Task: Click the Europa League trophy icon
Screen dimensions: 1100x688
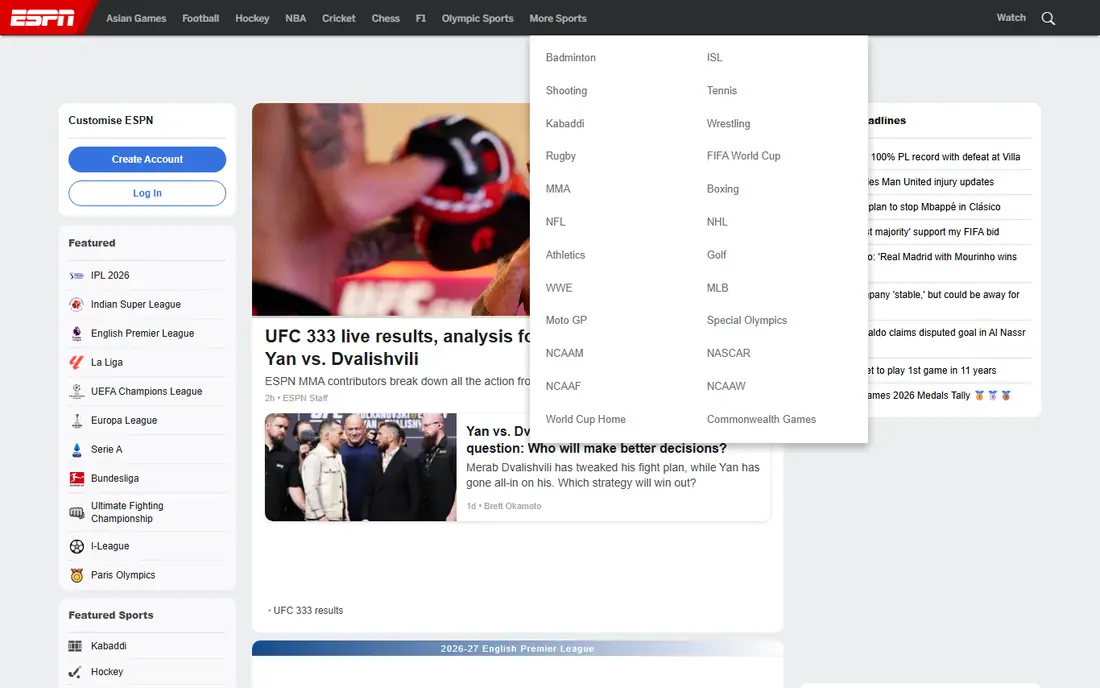Action: pyautogui.click(x=76, y=420)
